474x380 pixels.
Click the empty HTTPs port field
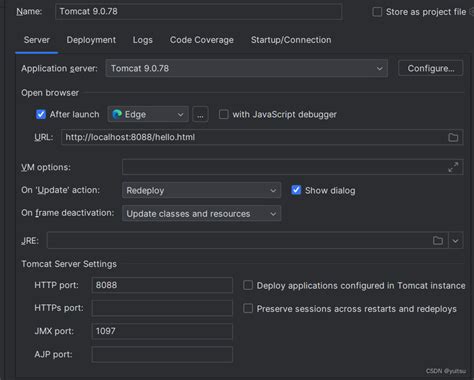click(x=162, y=308)
